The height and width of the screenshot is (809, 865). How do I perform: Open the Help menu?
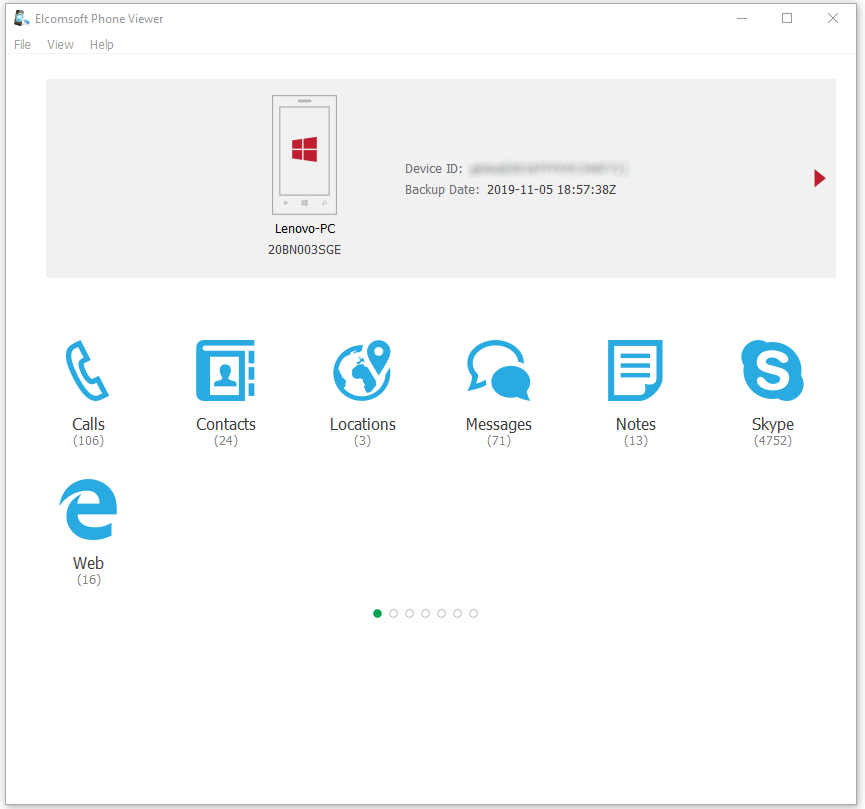coord(101,44)
